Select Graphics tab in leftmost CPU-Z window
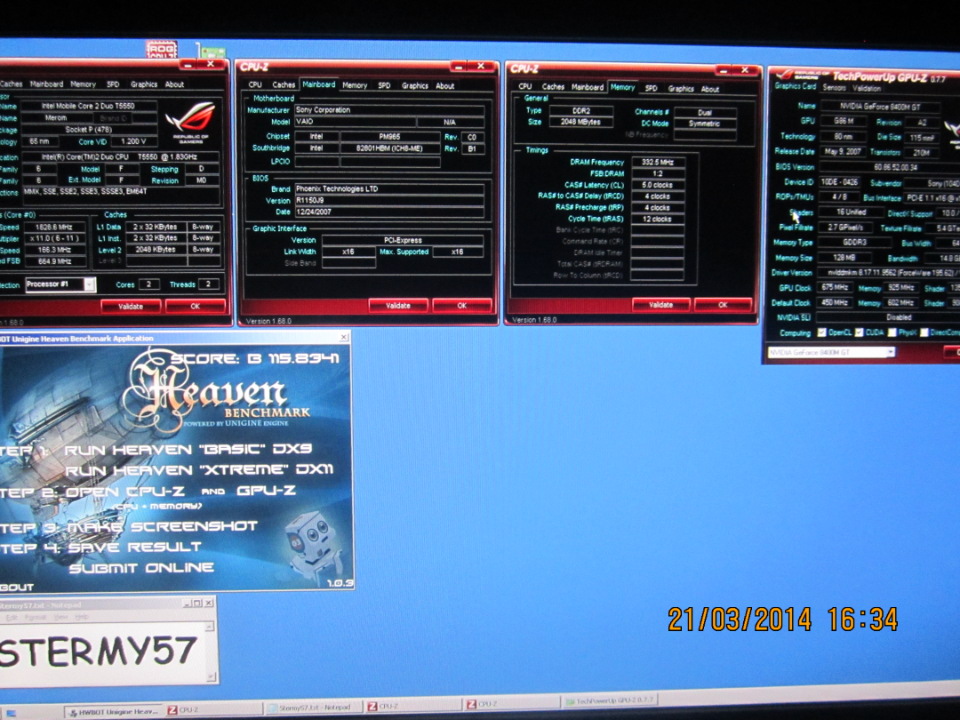This screenshot has height=720, width=960. 144,84
